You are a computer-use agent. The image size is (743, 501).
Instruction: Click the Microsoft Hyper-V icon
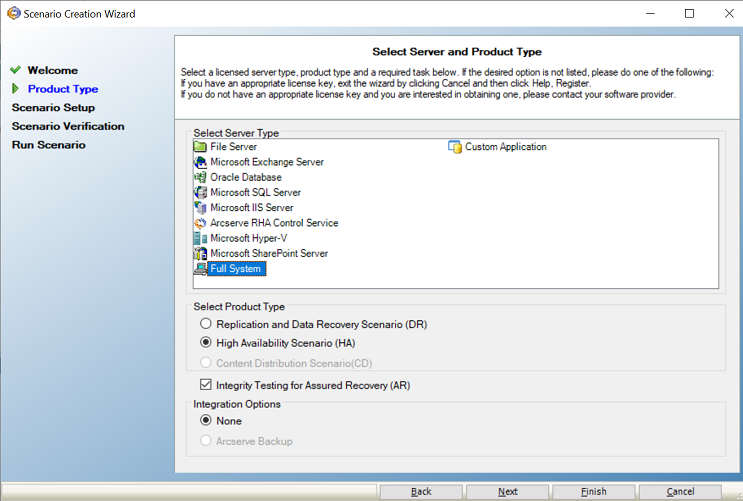point(200,238)
